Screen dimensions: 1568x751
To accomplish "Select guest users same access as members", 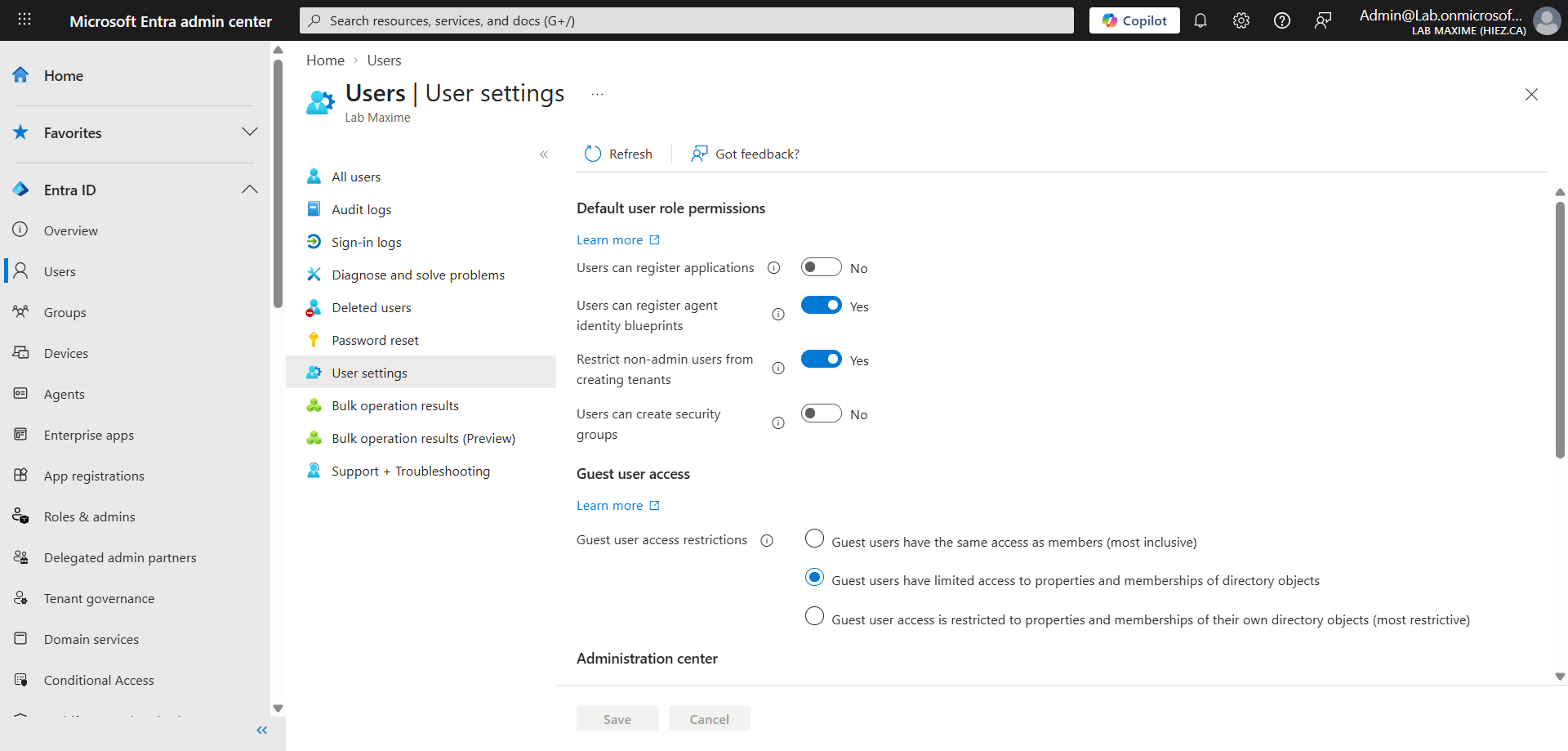I will [814, 539].
